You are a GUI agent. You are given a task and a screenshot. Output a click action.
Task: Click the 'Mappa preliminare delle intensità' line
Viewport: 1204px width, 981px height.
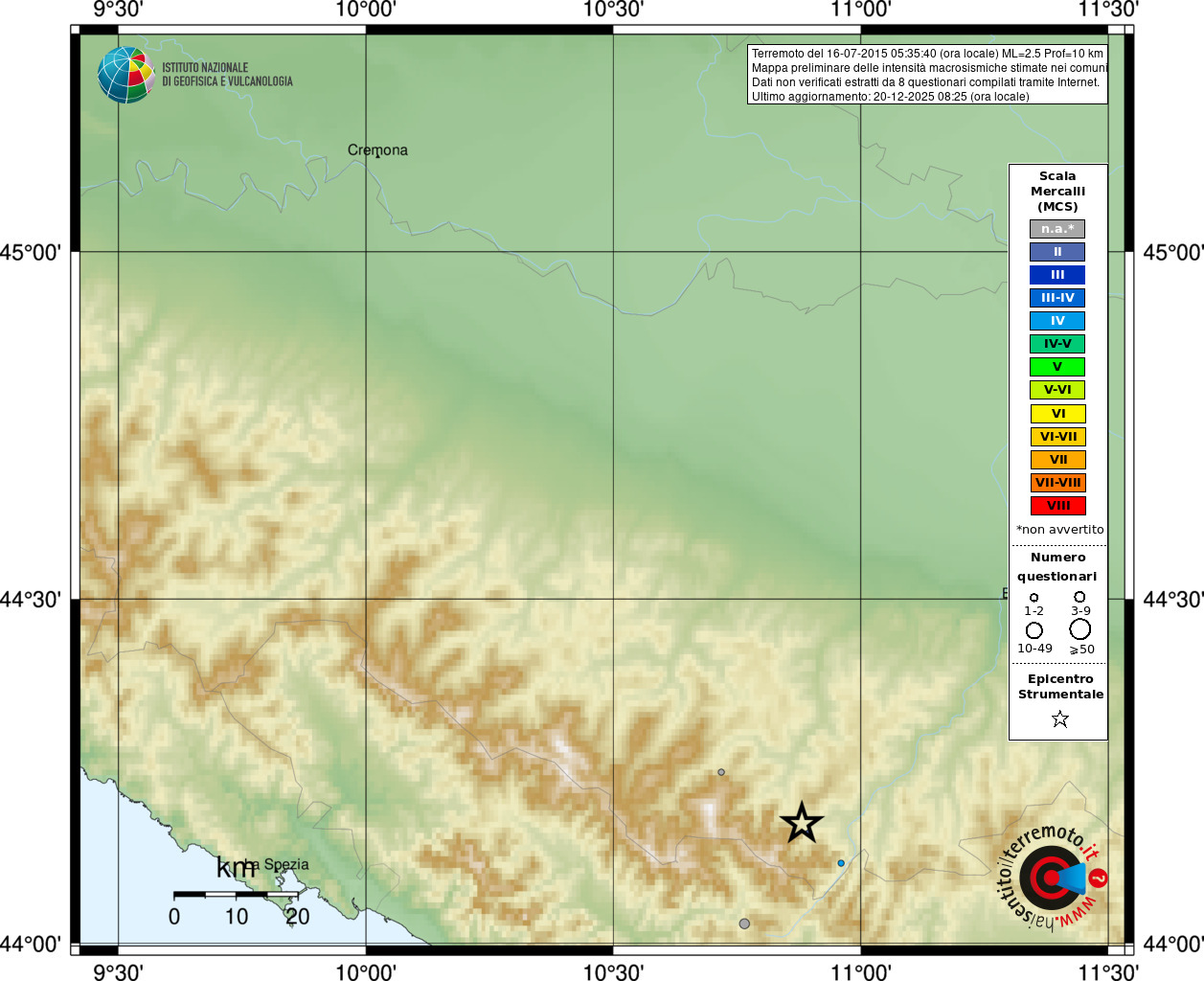pyautogui.click(x=929, y=68)
